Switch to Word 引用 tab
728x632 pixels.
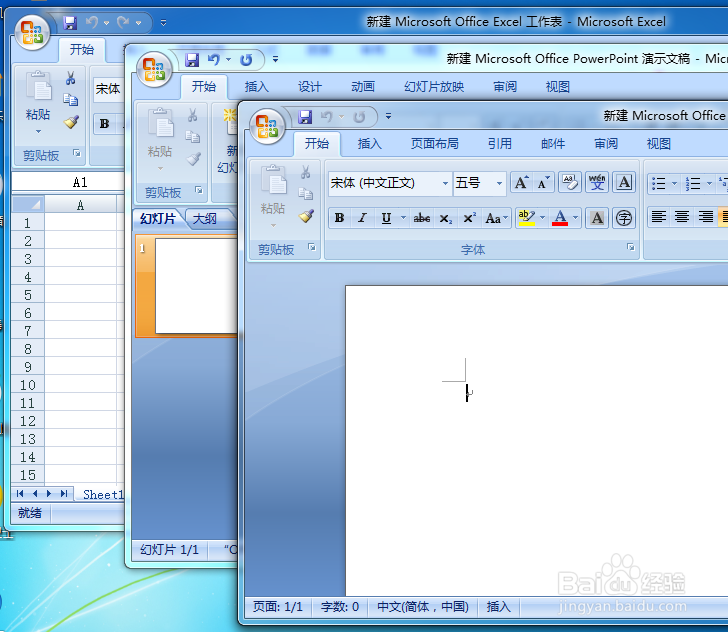point(500,143)
